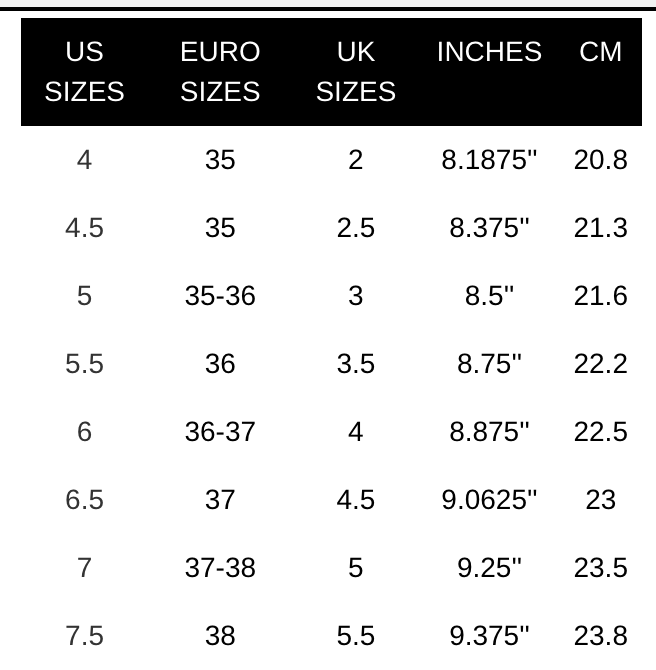Viewport: 656px width, 670px height.
Task: Click the 23.8 cm cell
Action: [x=600, y=636]
